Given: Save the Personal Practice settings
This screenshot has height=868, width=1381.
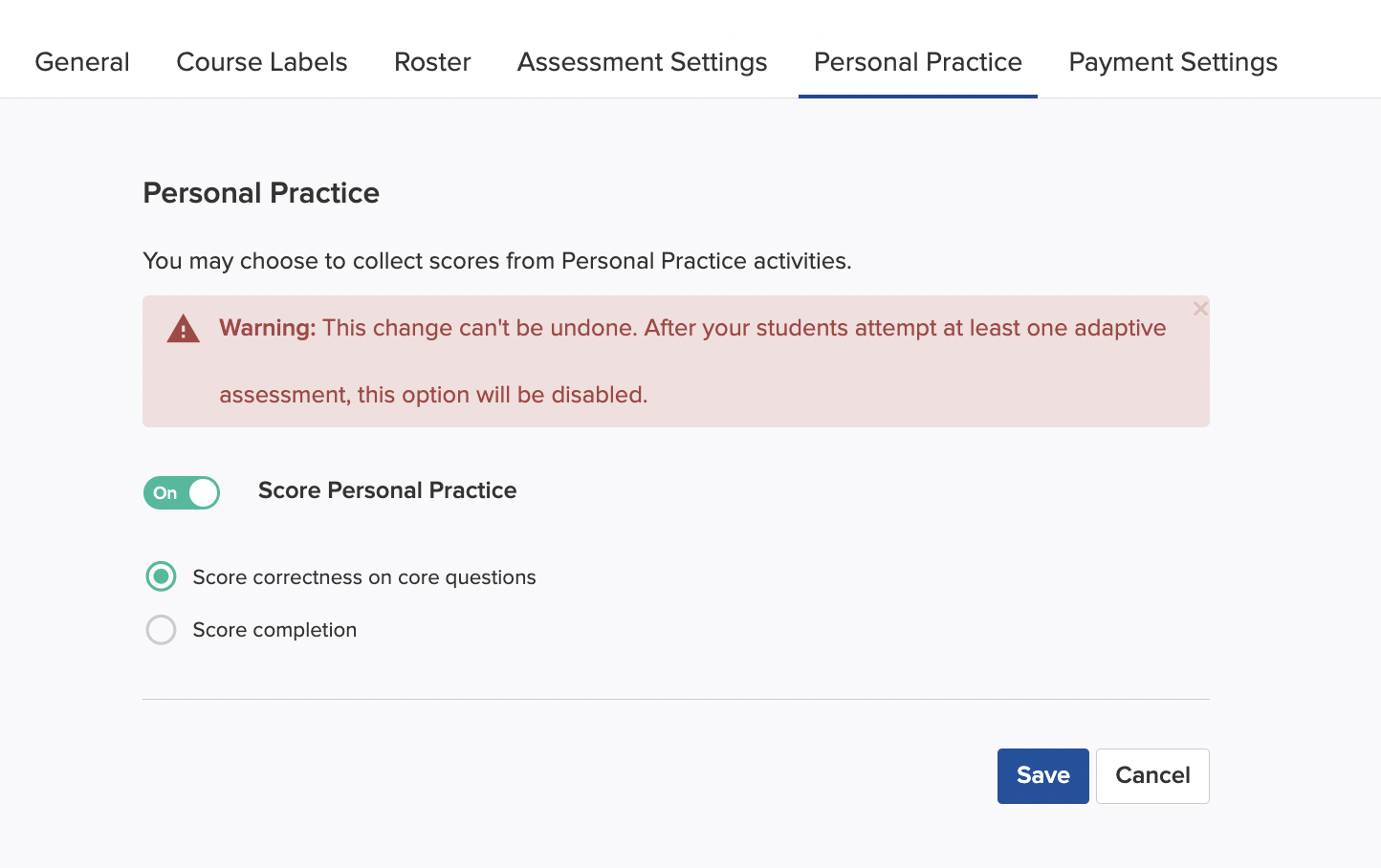Looking at the screenshot, I should pos(1043,776).
